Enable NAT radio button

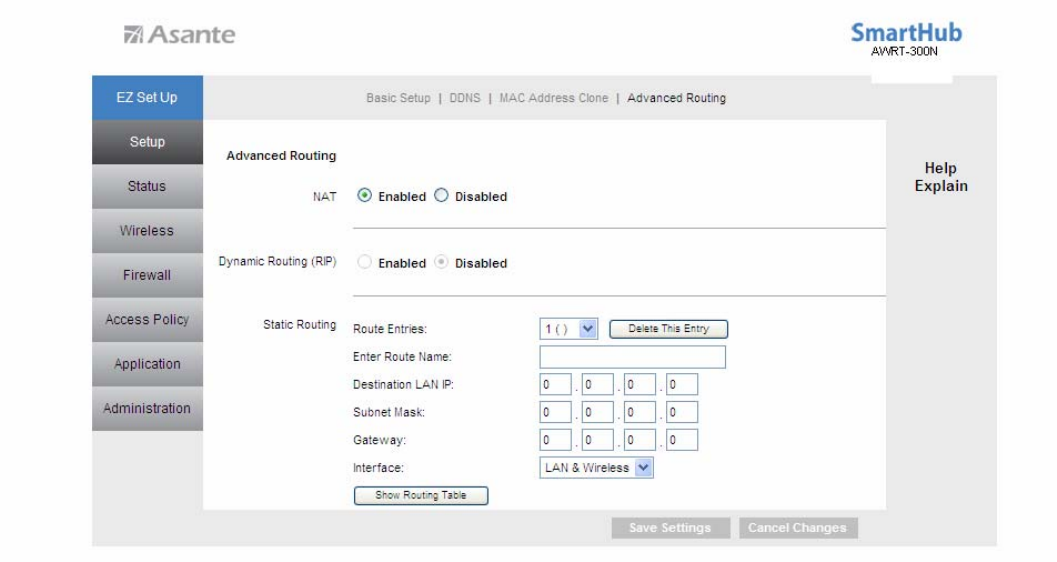pyautogui.click(x=365, y=195)
